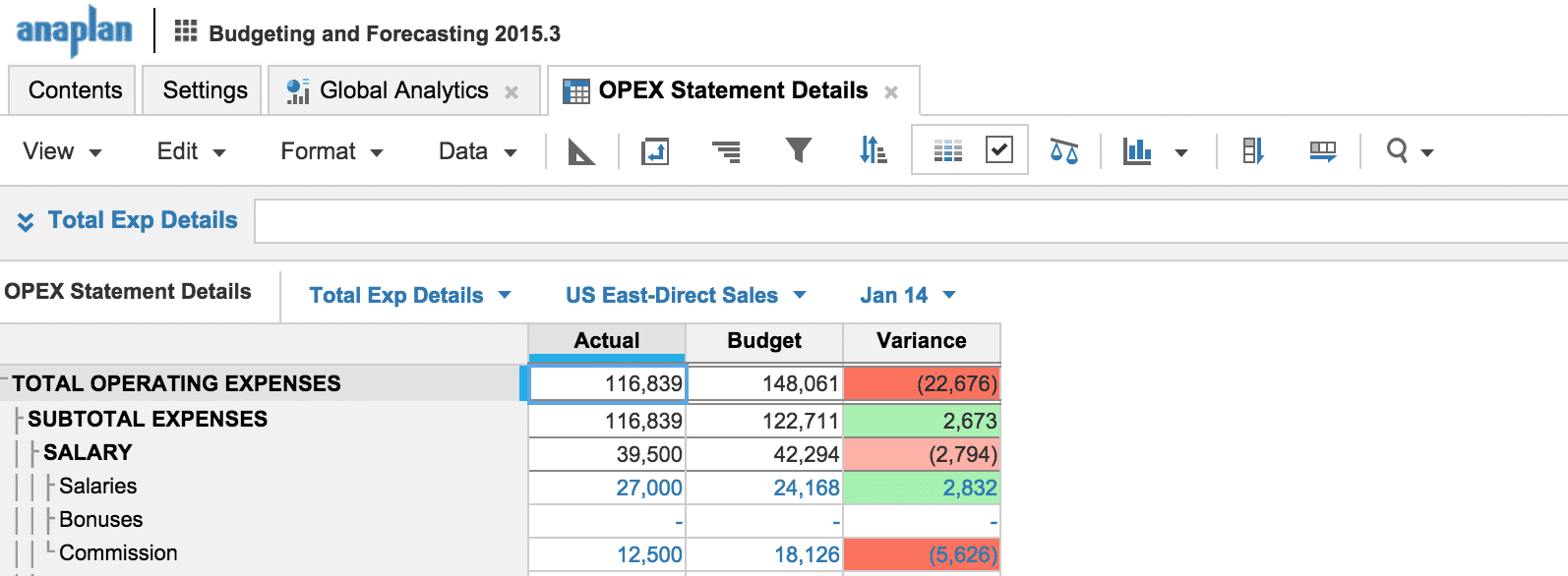This screenshot has width=1568, height=576.
Task: Click Commission Actual cell 12,500
Action: pos(607,554)
